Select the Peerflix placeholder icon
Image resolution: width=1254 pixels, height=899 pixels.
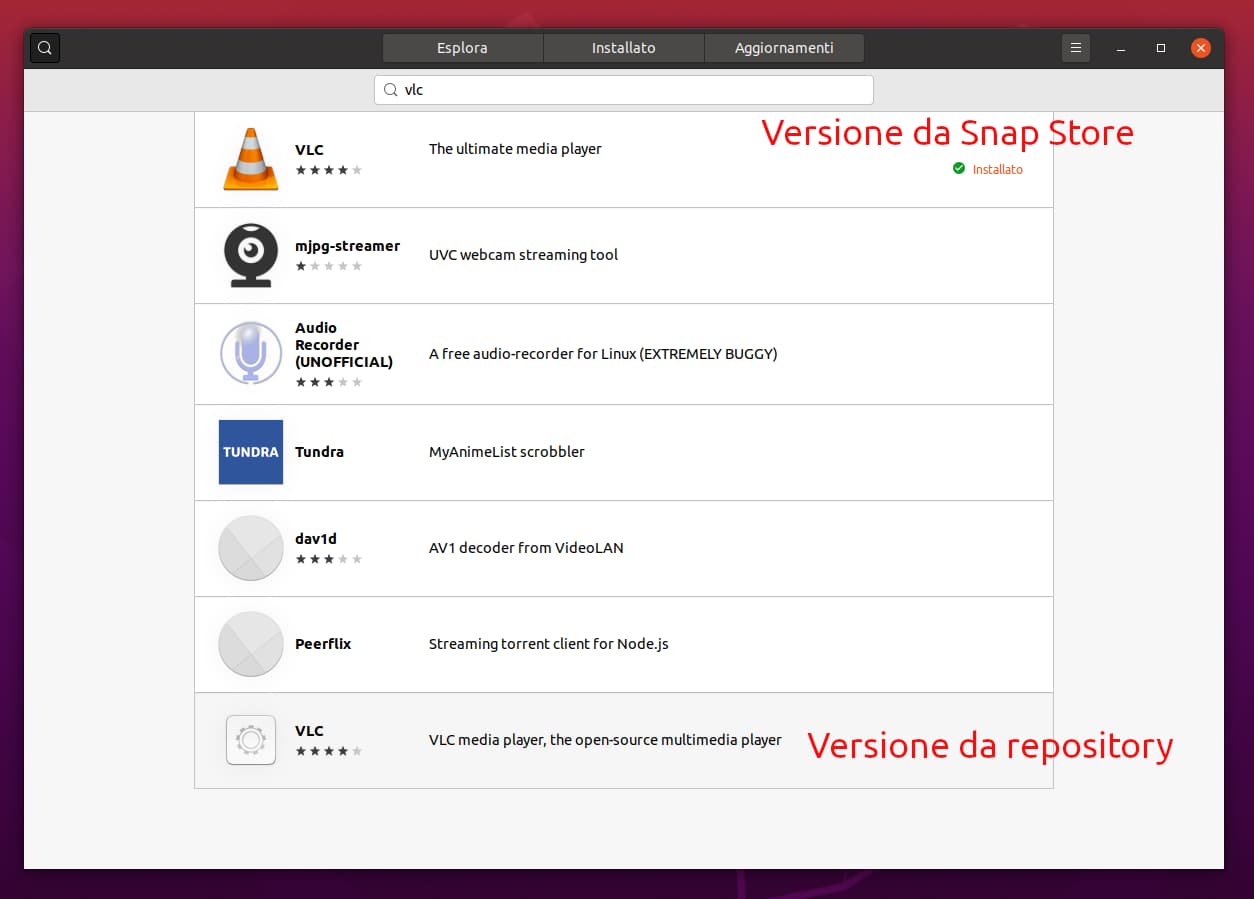[250, 644]
